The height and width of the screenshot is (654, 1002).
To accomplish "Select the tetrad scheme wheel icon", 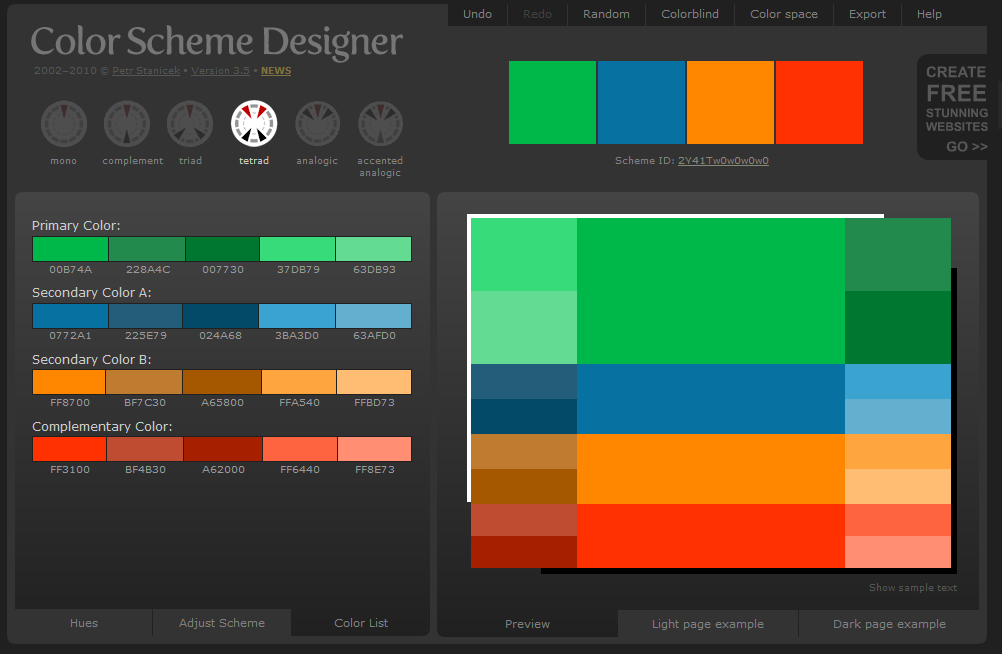I will [x=254, y=123].
